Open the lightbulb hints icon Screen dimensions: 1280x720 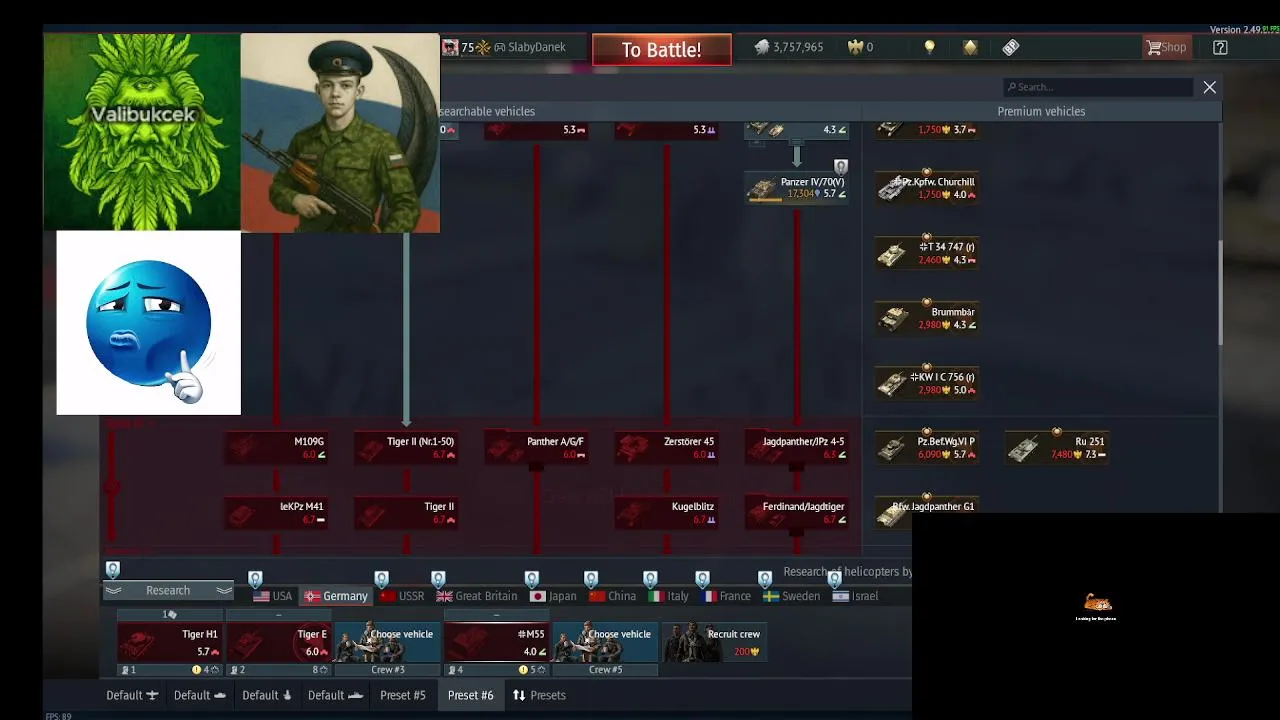(929, 47)
